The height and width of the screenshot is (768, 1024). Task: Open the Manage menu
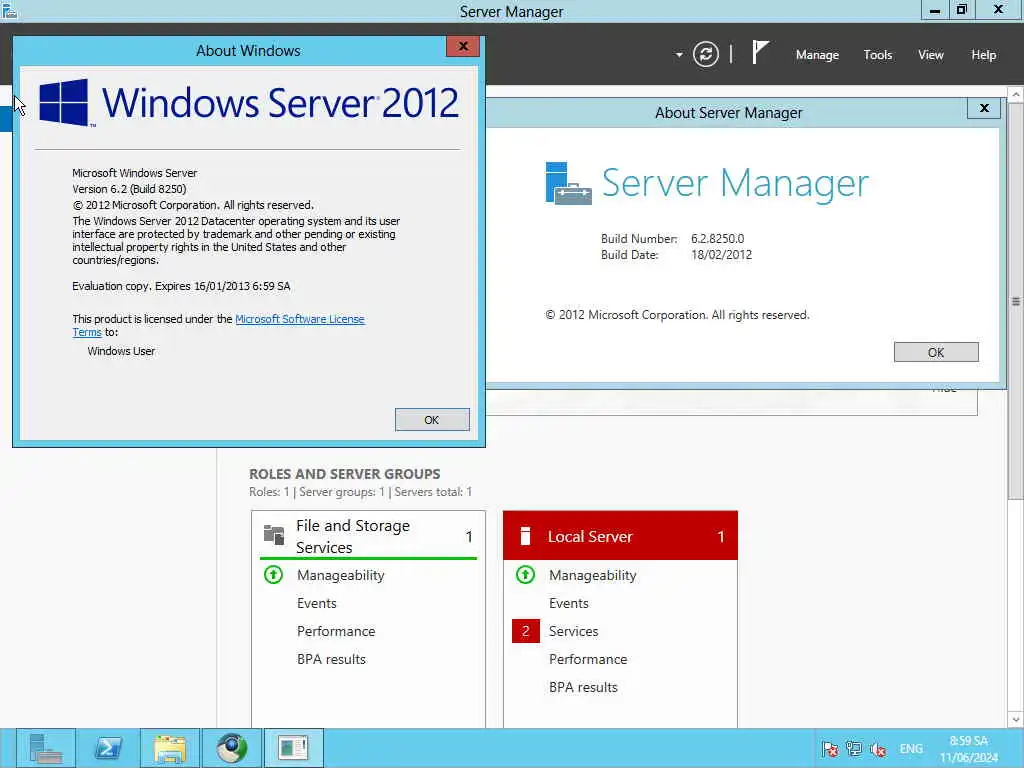click(x=817, y=55)
